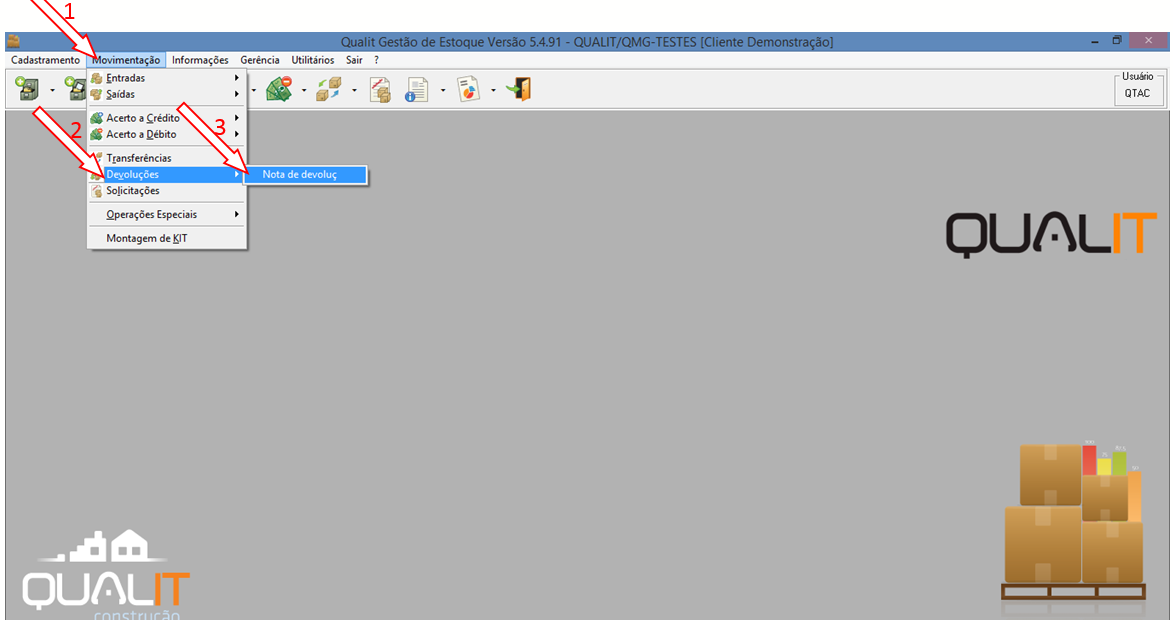Expand Acerto a Débito submenu
The width and height of the screenshot is (1173, 620).
coord(167,135)
